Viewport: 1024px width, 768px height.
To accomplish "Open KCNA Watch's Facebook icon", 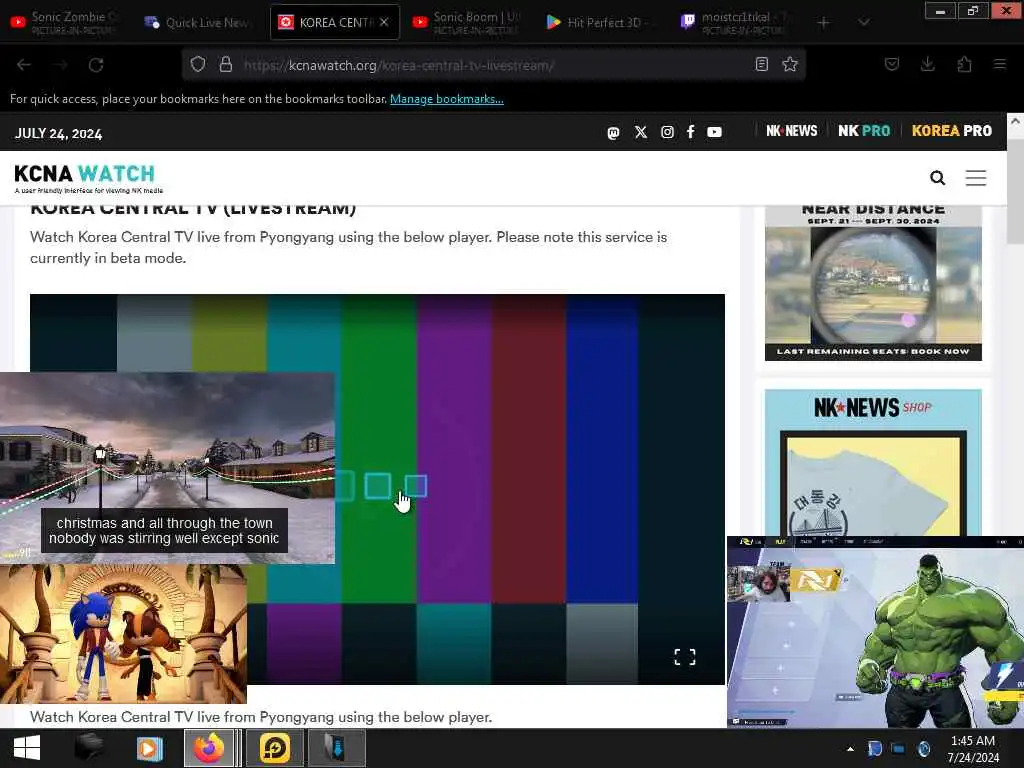I will point(690,132).
